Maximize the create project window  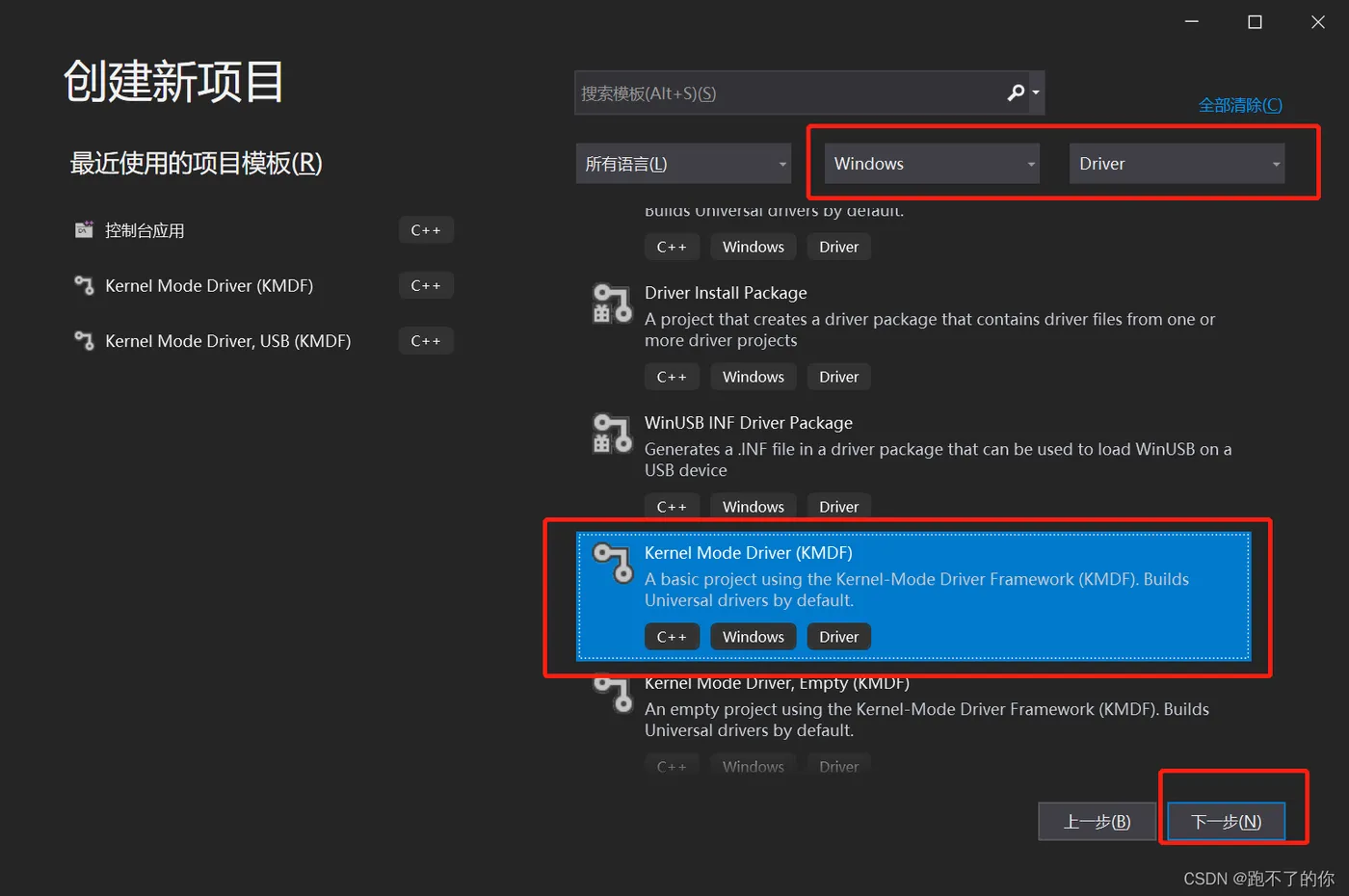click(1255, 21)
